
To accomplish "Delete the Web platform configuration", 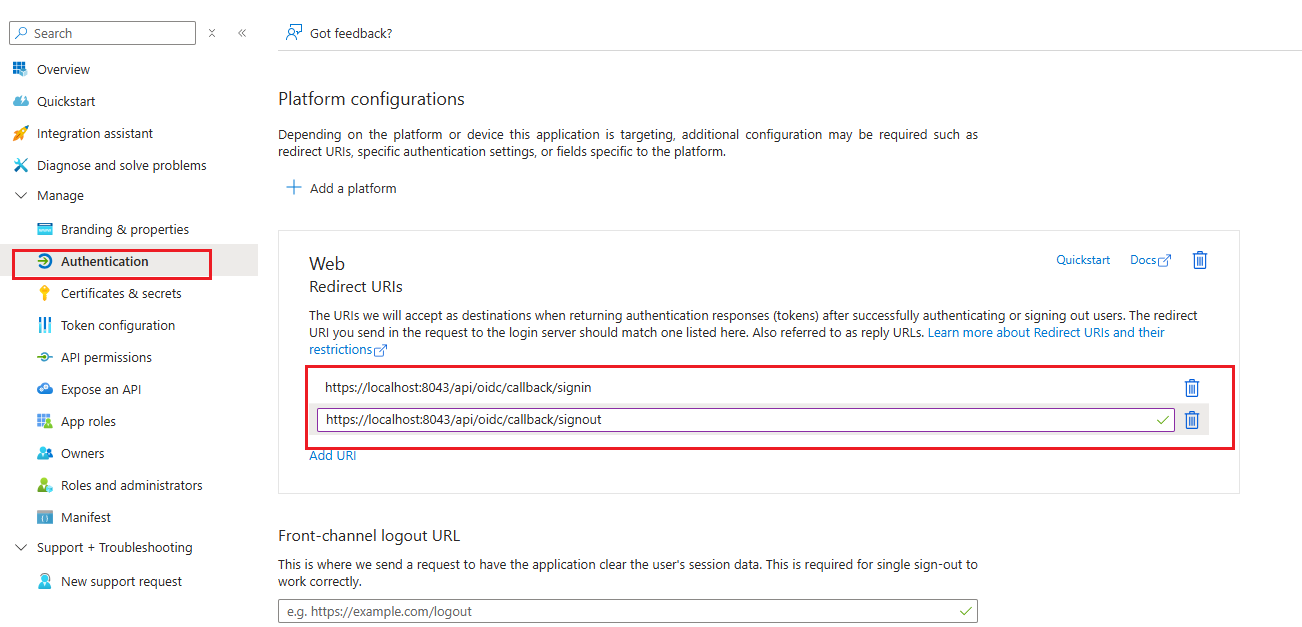I will click(x=1200, y=260).
